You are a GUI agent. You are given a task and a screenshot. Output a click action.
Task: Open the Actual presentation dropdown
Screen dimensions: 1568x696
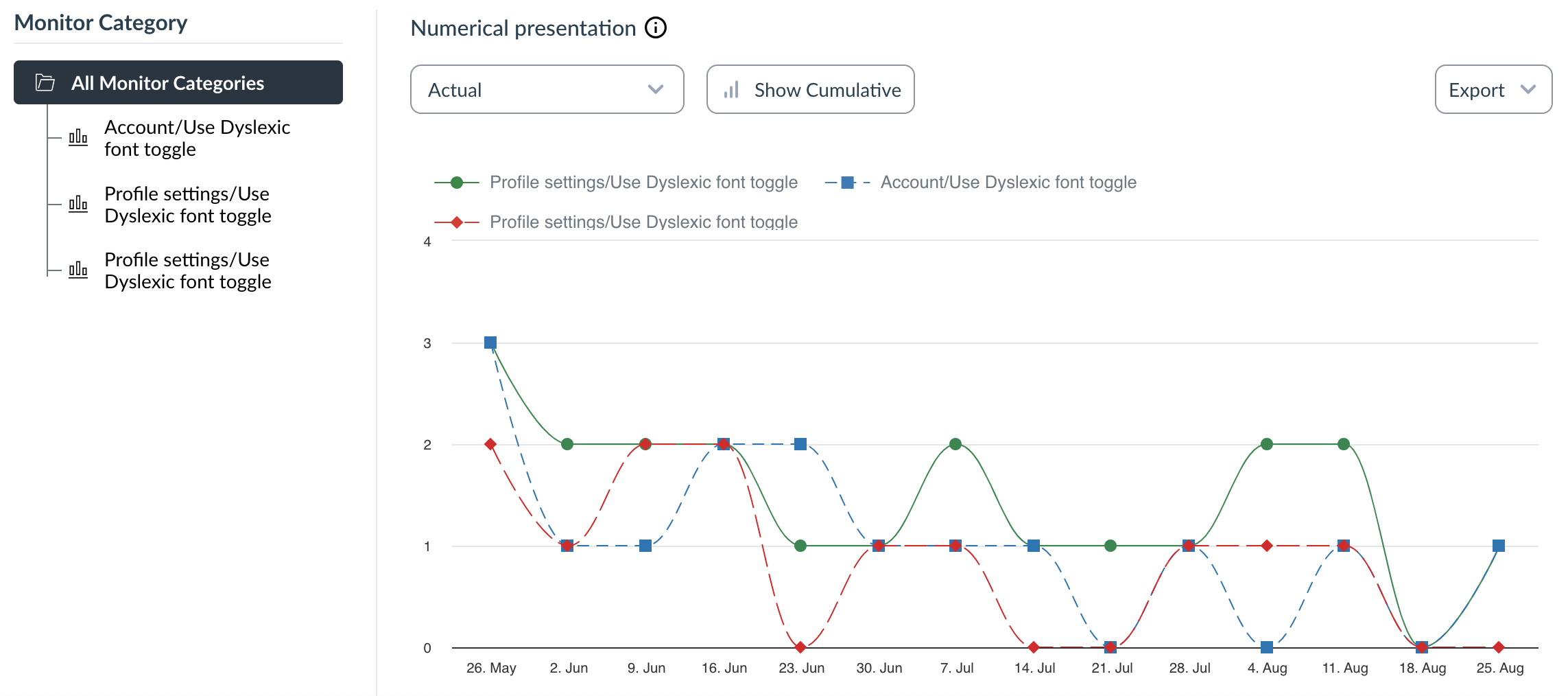tap(546, 89)
